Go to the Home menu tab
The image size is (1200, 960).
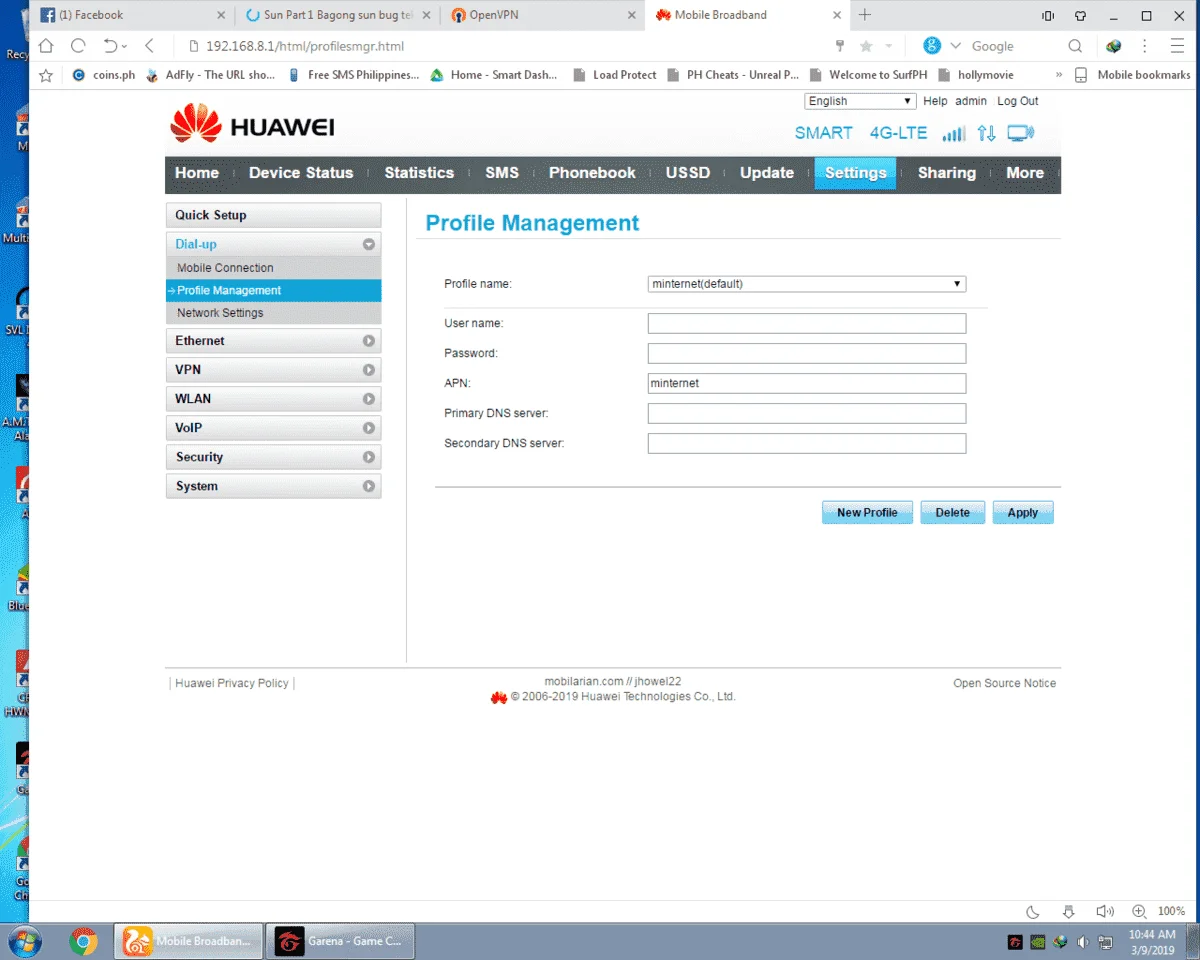tap(197, 173)
